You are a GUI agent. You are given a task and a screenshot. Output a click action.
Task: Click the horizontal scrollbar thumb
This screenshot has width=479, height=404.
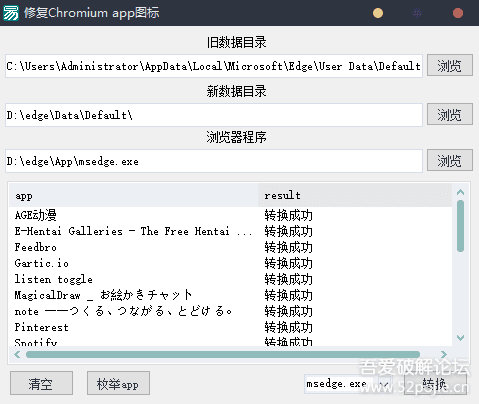pyautogui.click(x=223, y=354)
